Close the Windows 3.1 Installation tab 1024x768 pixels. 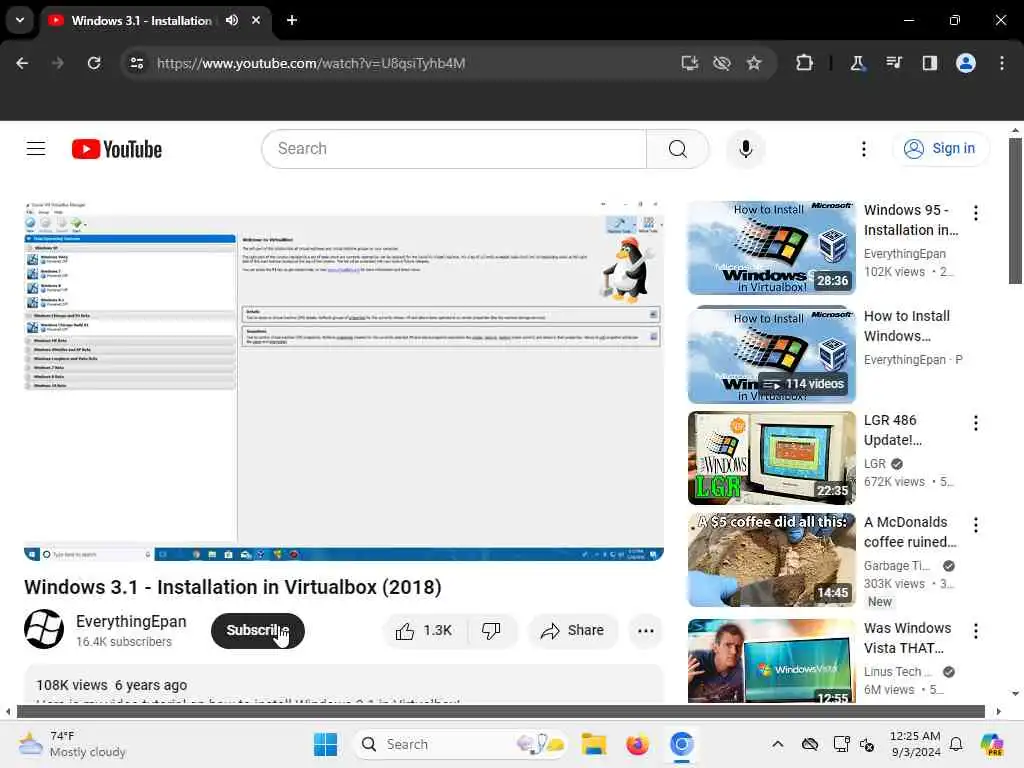click(x=256, y=20)
